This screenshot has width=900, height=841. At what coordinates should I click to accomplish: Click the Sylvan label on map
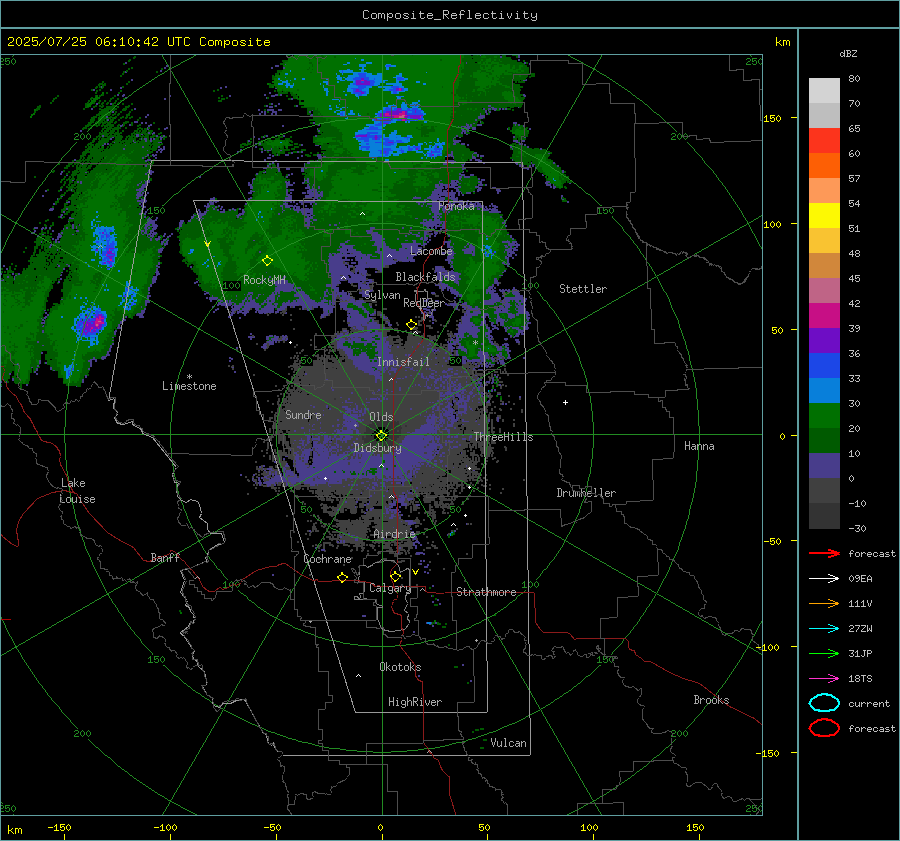pyautogui.click(x=382, y=295)
